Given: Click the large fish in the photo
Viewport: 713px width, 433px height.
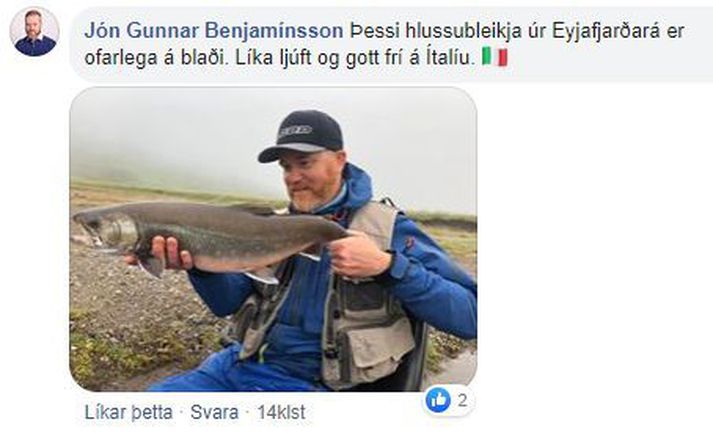Looking at the screenshot, I should [x=209, y=237].
